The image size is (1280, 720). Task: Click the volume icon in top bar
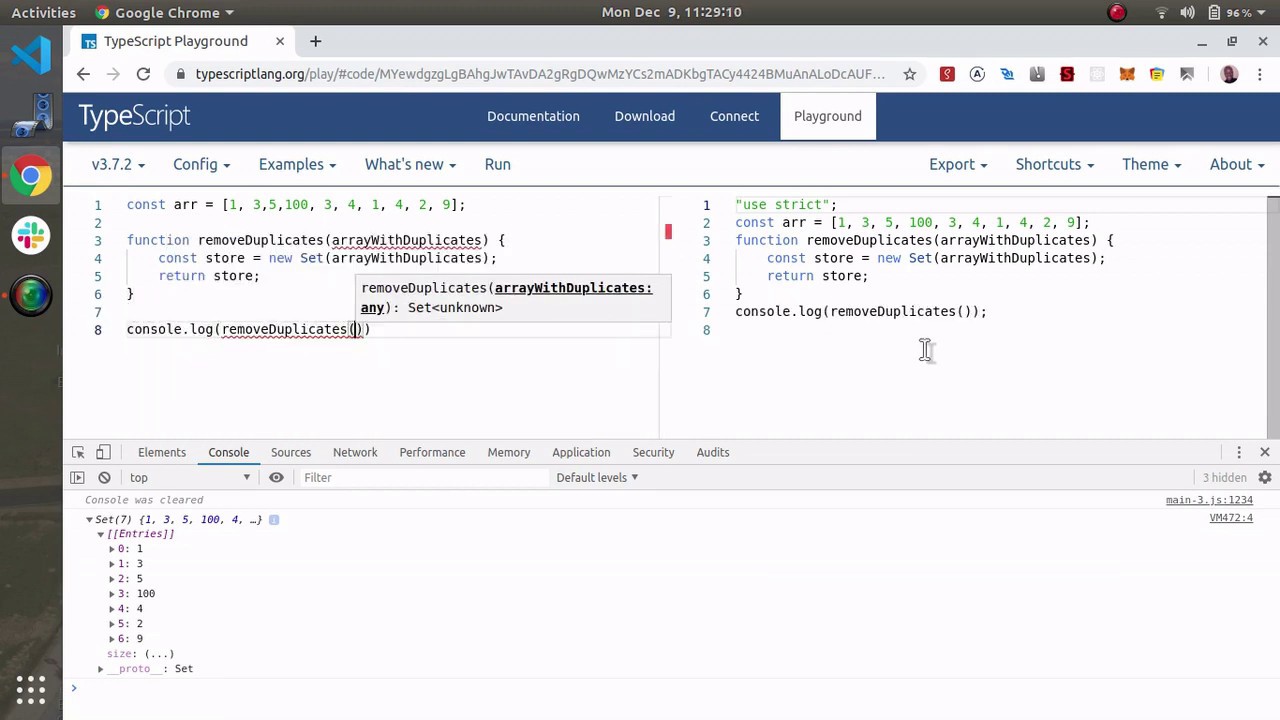(x=1187, y=13)
